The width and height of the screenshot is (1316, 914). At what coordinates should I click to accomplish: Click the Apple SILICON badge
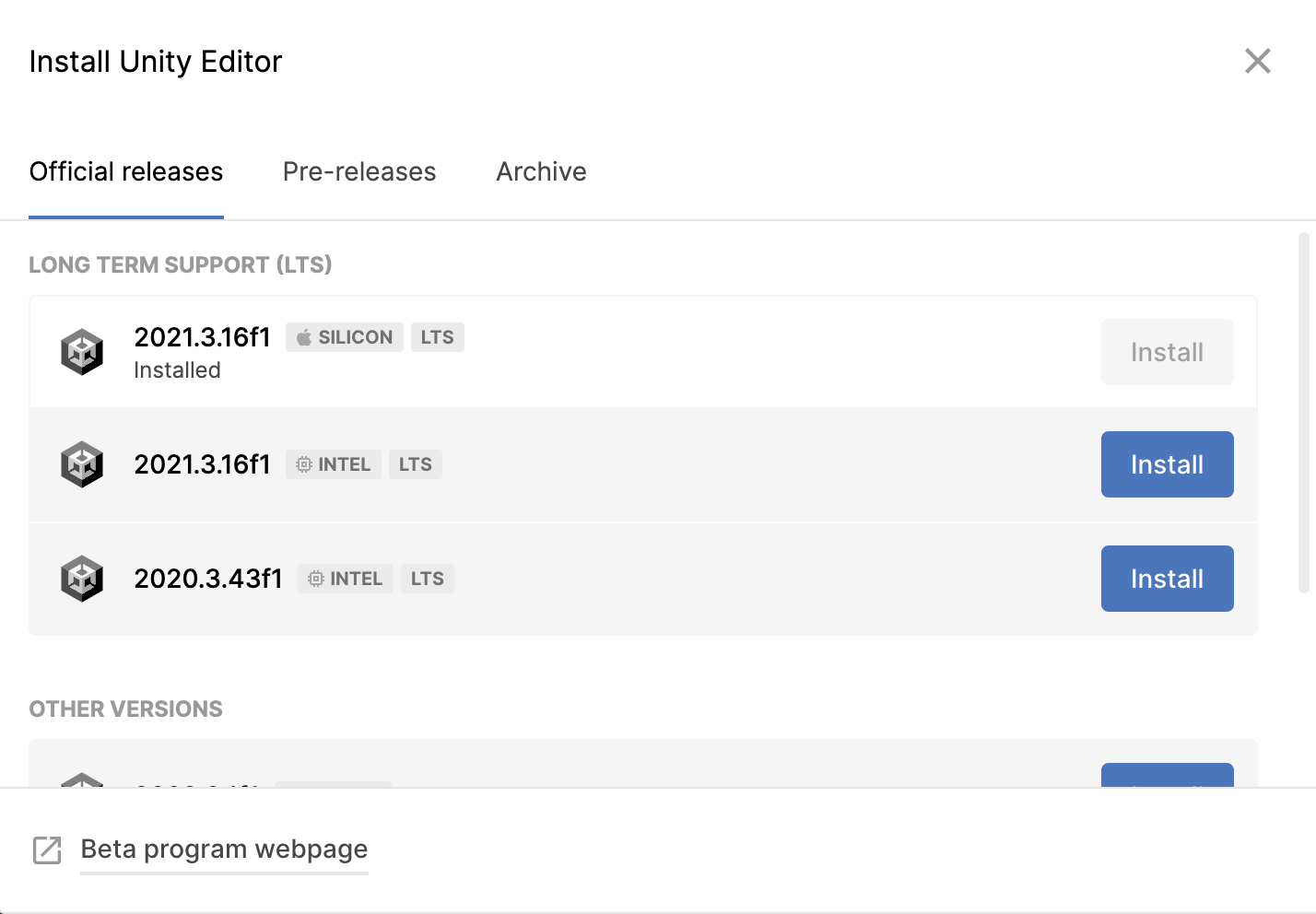(x=345, y=337)
